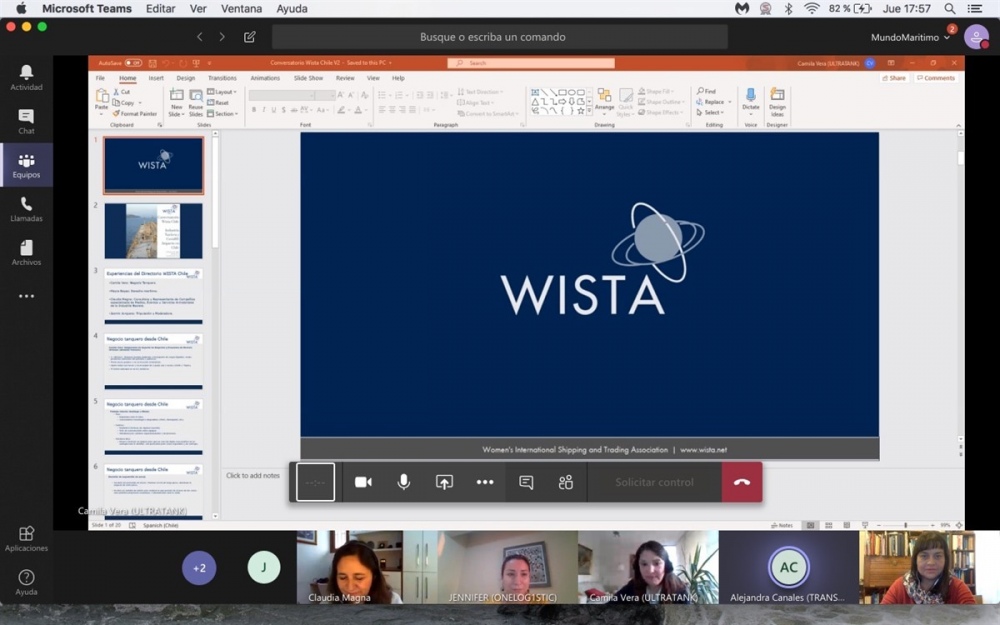Show more apps ellipsis in sidebar

tap(26, 296)
